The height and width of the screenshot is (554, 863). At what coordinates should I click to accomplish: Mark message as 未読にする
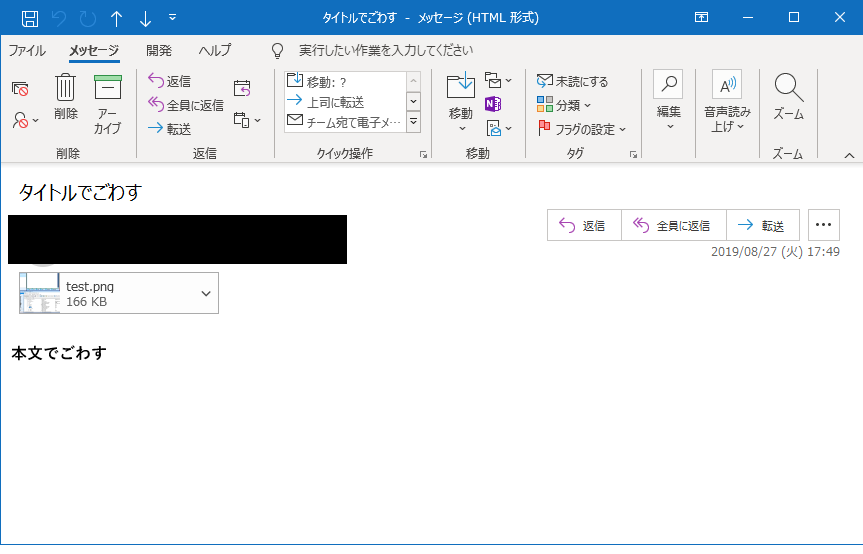(572, 81)
